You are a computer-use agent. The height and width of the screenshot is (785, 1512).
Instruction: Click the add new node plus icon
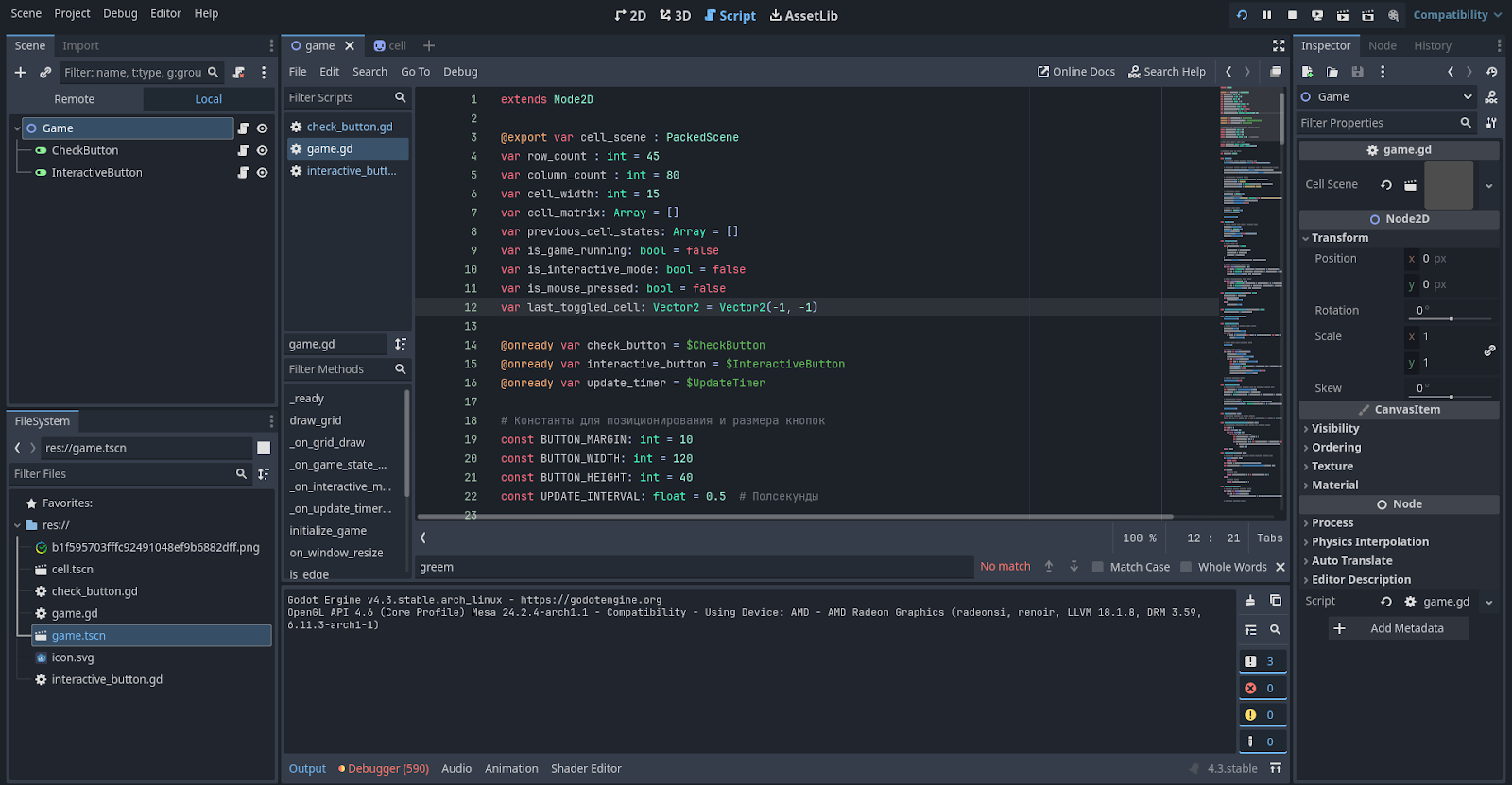20,73
